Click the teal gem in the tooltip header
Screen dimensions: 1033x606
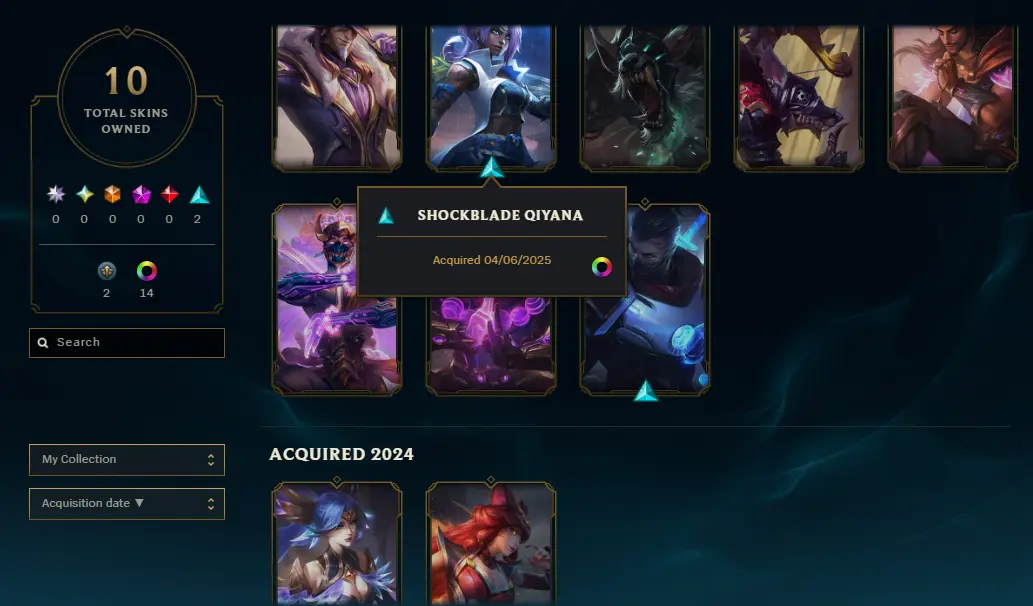click(386, 215)
